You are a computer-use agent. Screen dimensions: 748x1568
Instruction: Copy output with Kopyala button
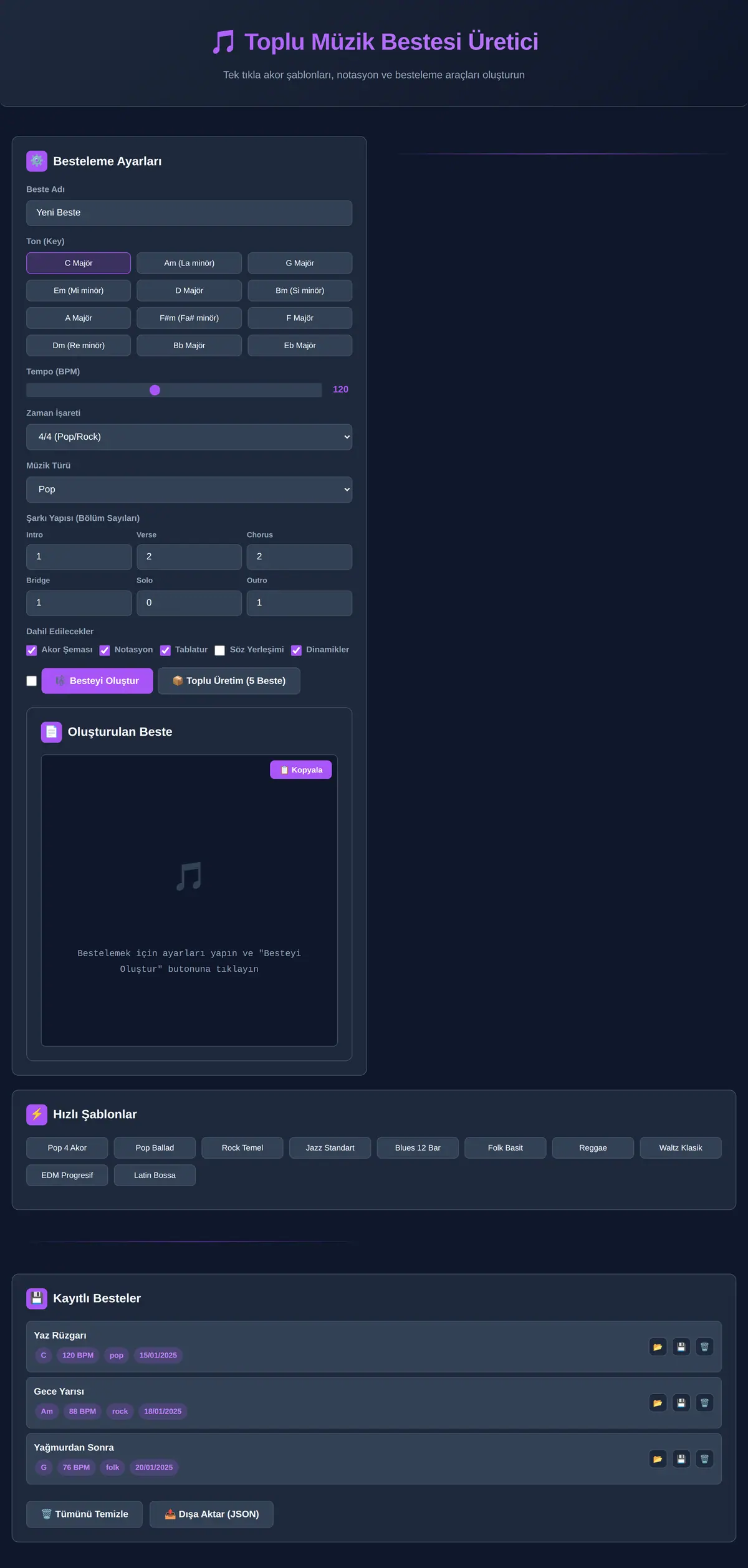pyautogui.click(x=300, y=770)
